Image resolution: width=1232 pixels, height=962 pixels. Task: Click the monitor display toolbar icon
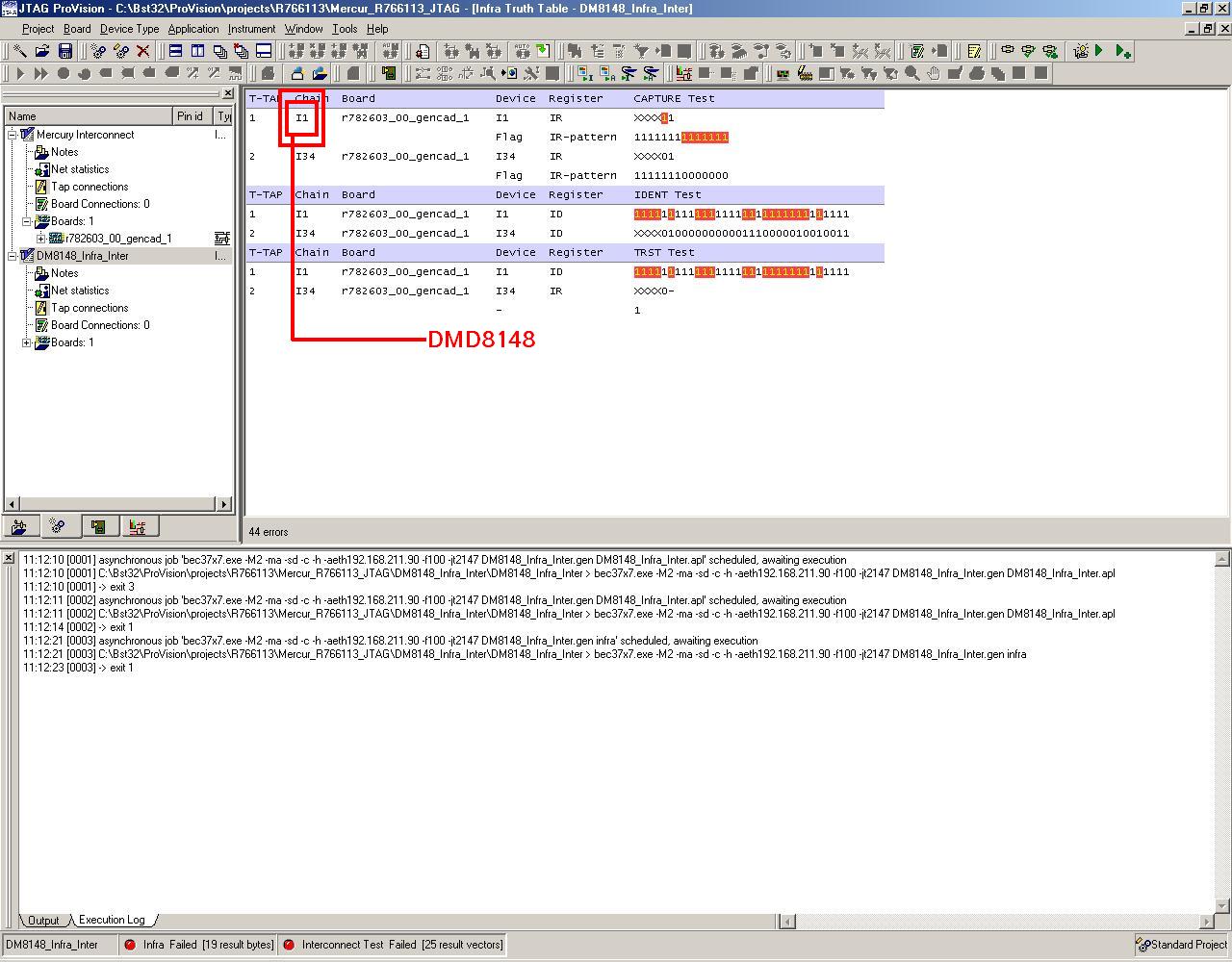tap(783, 73)
